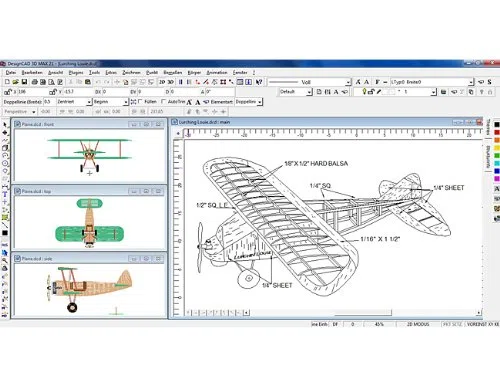
Task: Select the diagonal line tool in left toolbox
Action: pyautogui.click(x=5, y=225)
